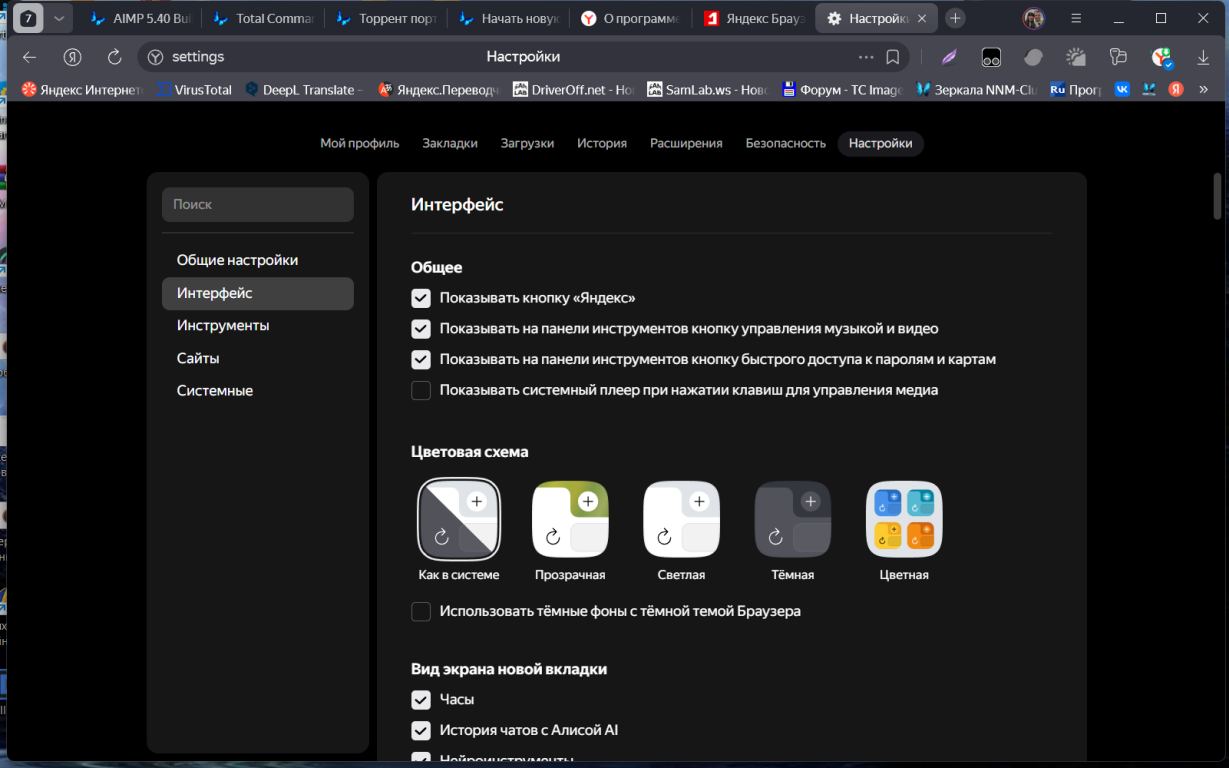Viewport: 1229px width, 768px height.
Task: Click the settings Поиск search field
Action: (258, 204)
